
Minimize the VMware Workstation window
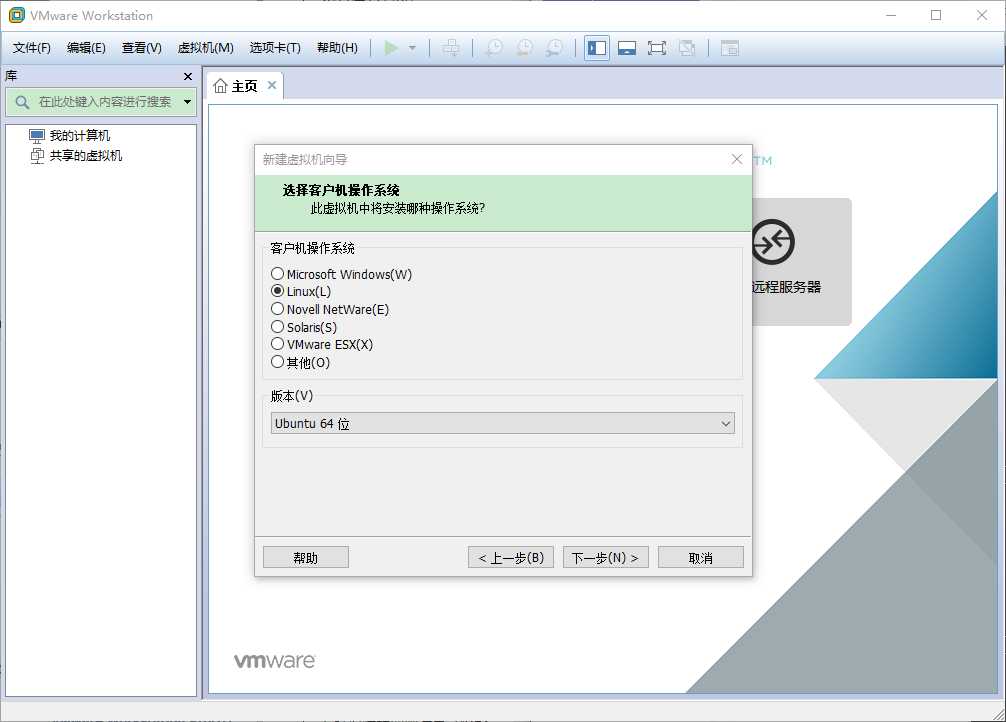point(891,15)
